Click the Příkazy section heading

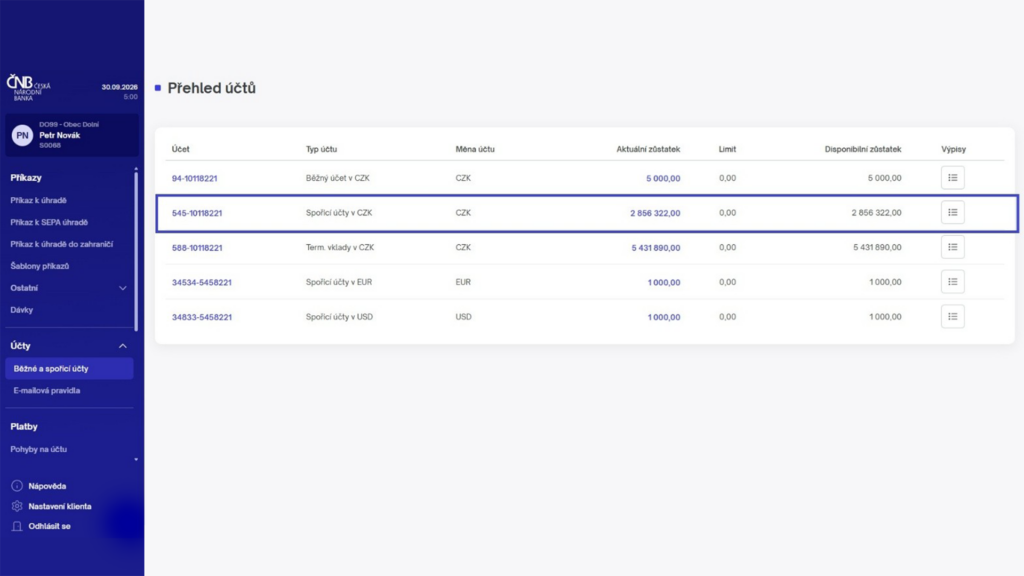(26, 178)
